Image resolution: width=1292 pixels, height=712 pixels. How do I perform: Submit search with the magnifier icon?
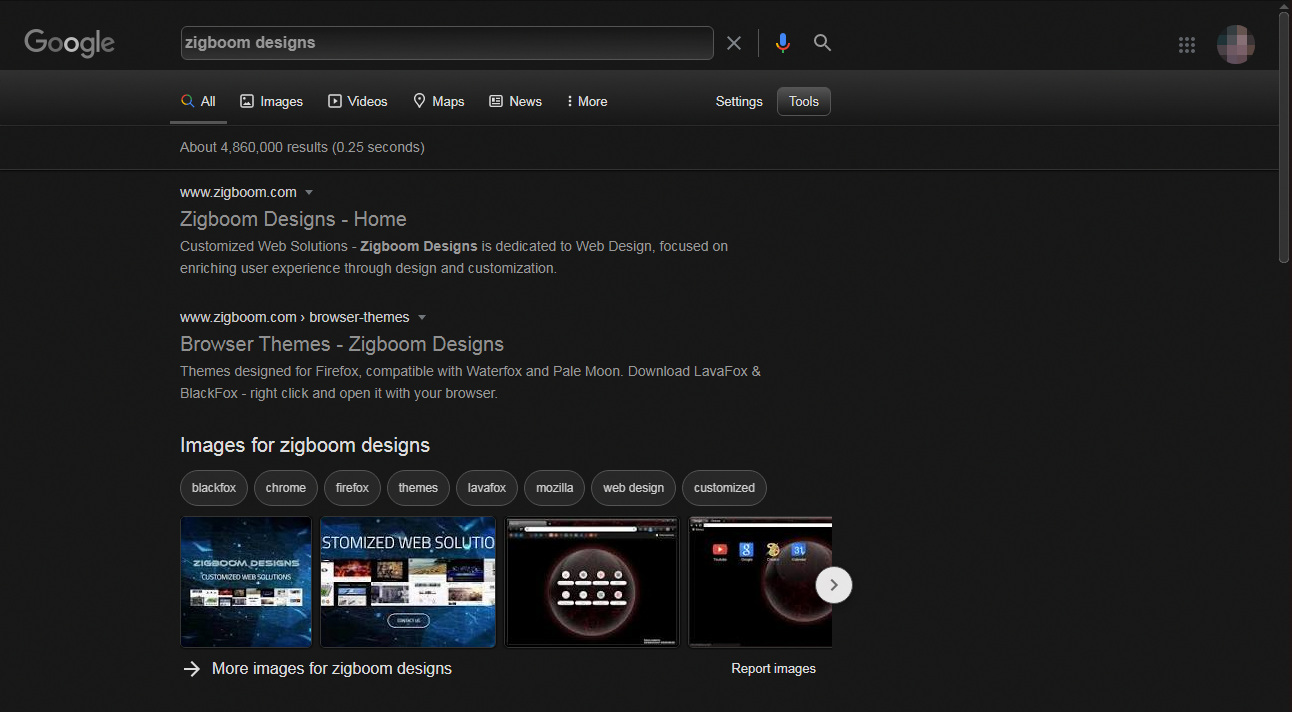click(x=822, y=42)
